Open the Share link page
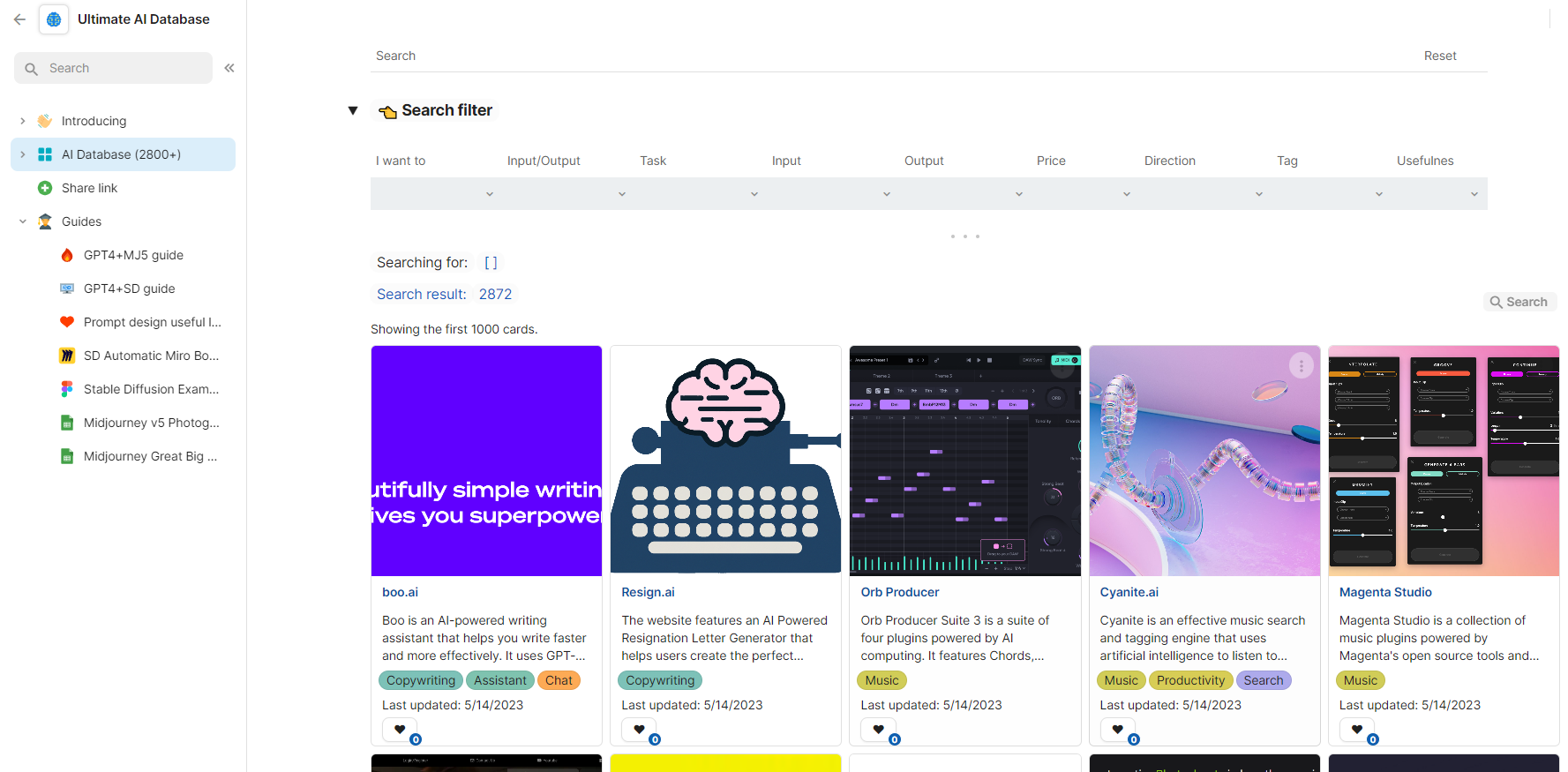The width and height of the screenshot is (1568, 772). (x=89, y=188)
